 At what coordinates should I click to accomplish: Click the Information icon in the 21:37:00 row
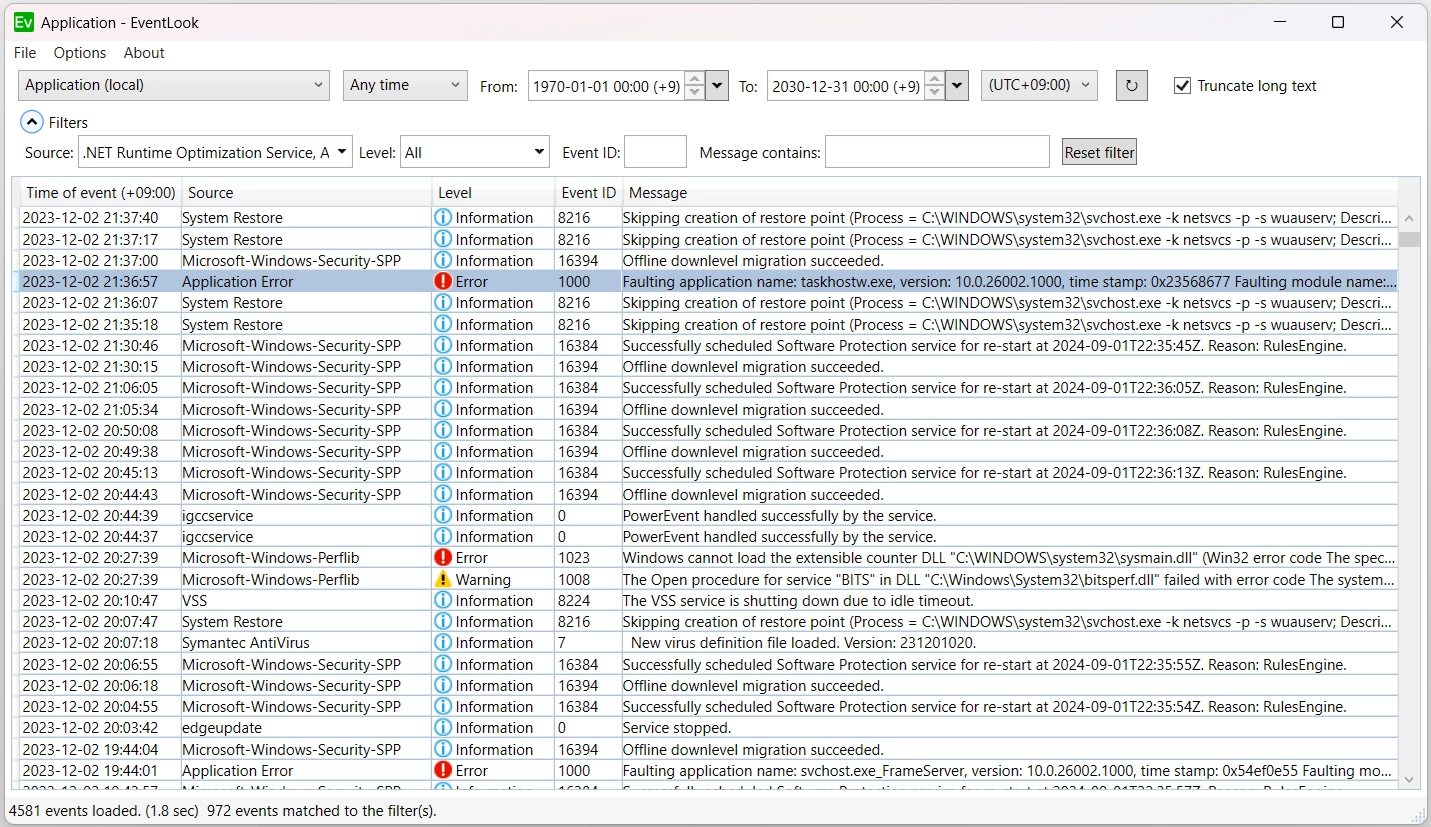pos(443,261)
